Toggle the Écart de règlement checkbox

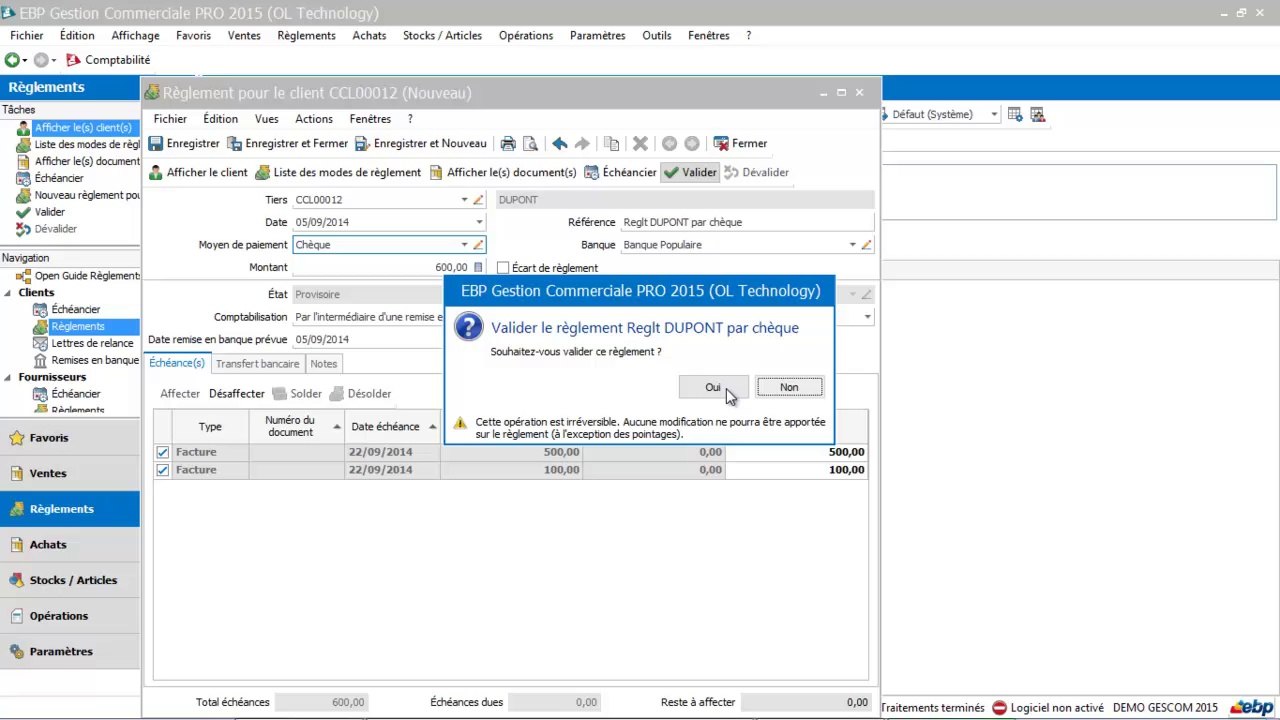pyautogui.click(x=503, y=268)
